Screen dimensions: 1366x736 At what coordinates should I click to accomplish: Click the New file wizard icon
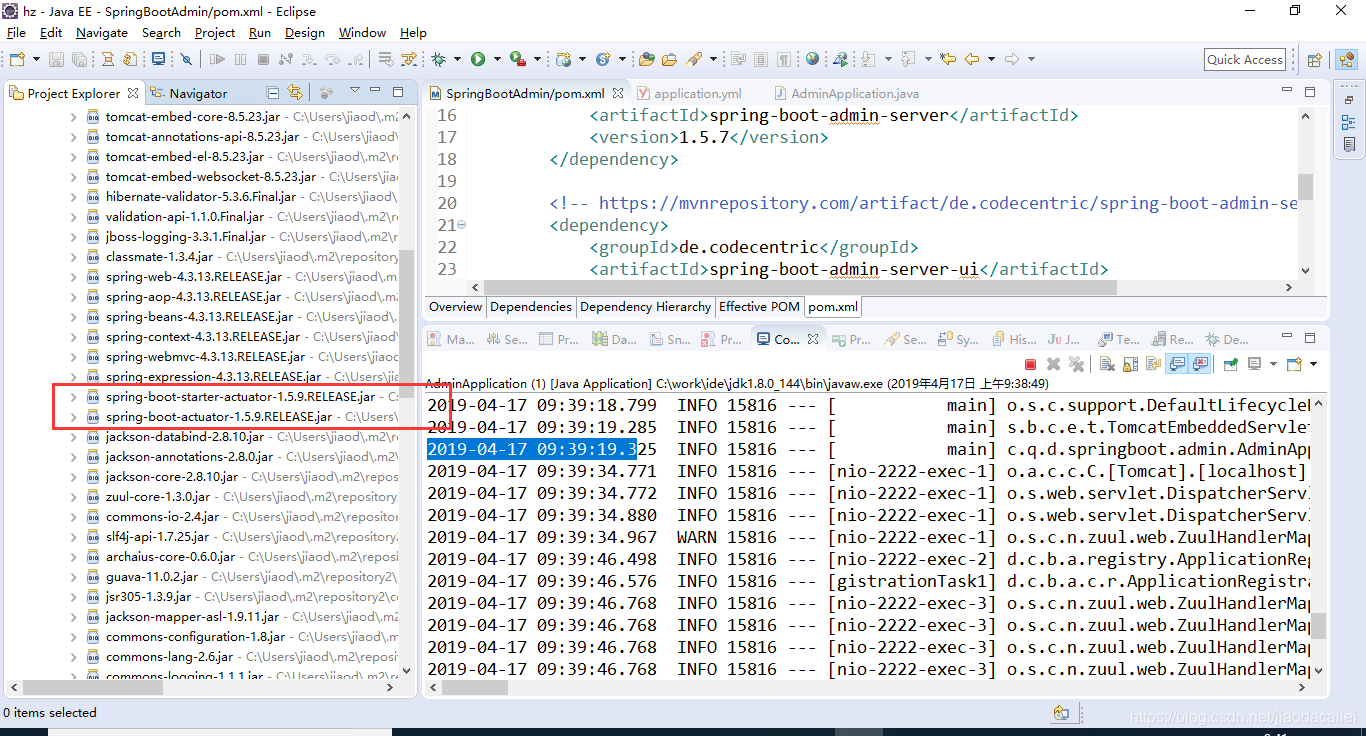click(17, 60)
